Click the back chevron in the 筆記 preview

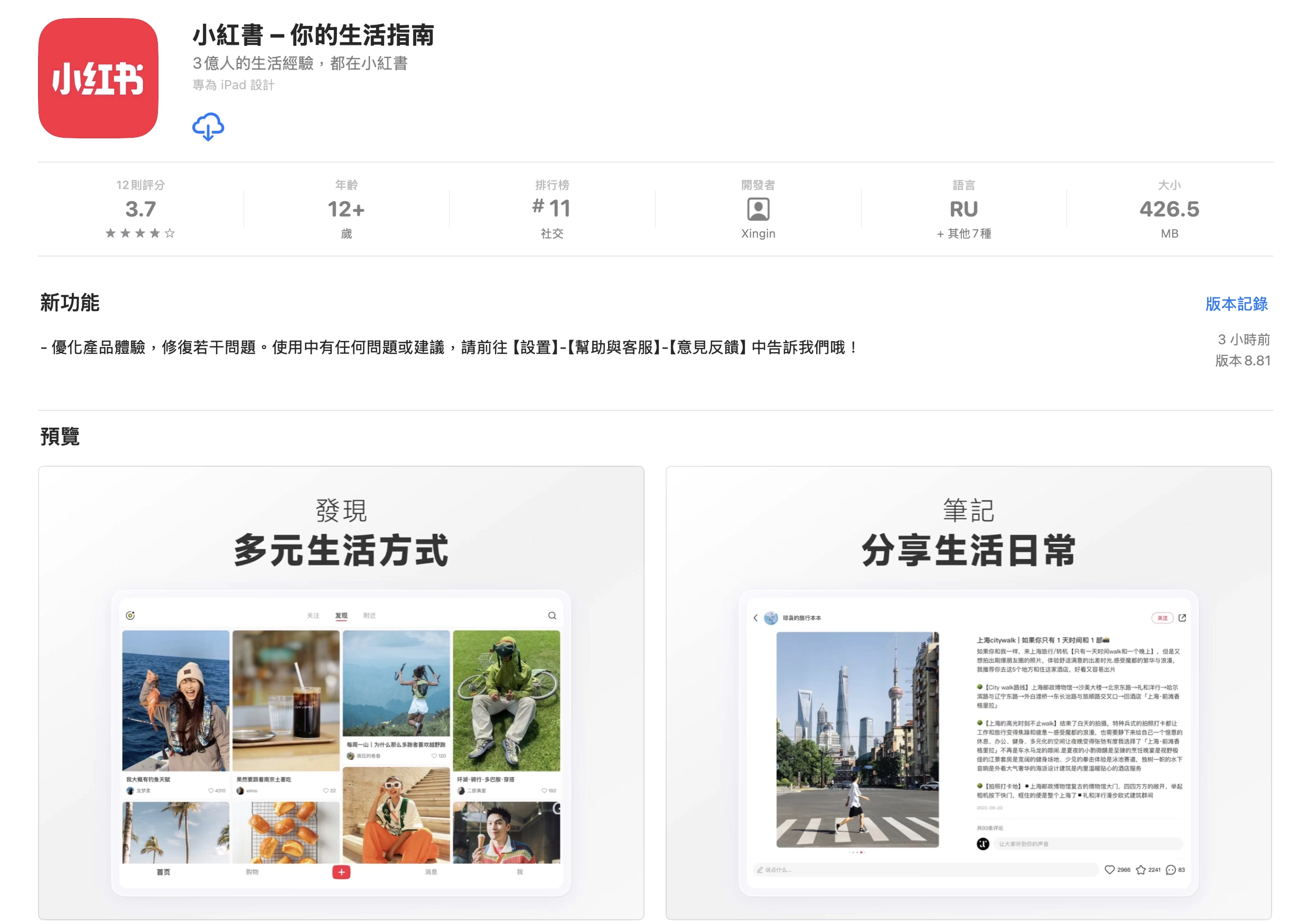(755, 618)
